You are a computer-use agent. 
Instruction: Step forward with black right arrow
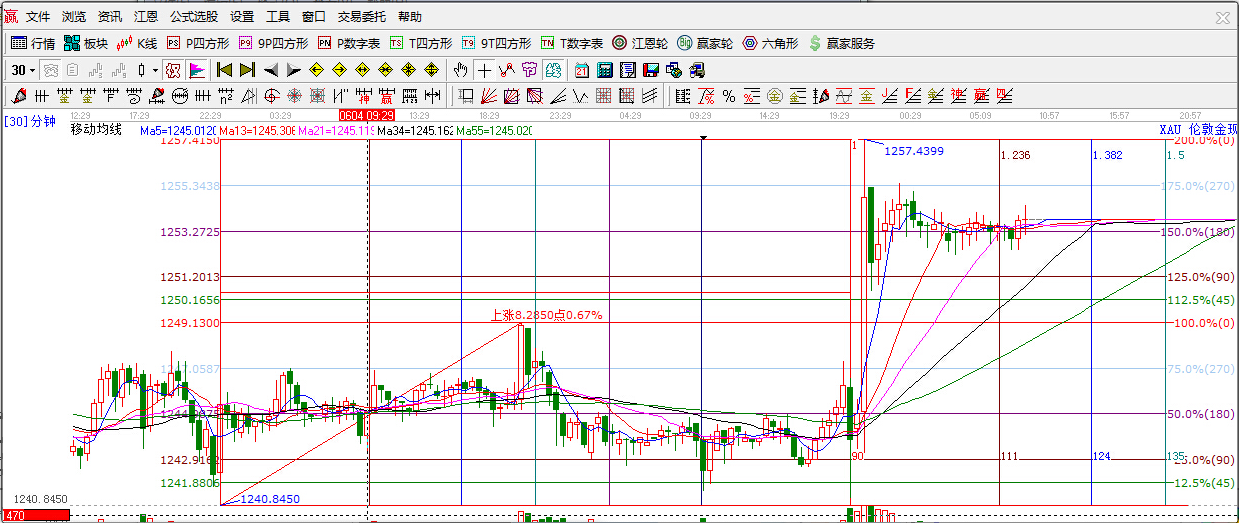pos(293,70)
